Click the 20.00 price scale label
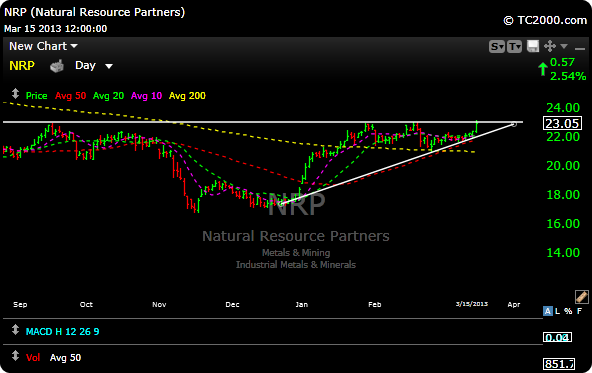The height and width of the screenshot is (373, 592). click(563, 166)
